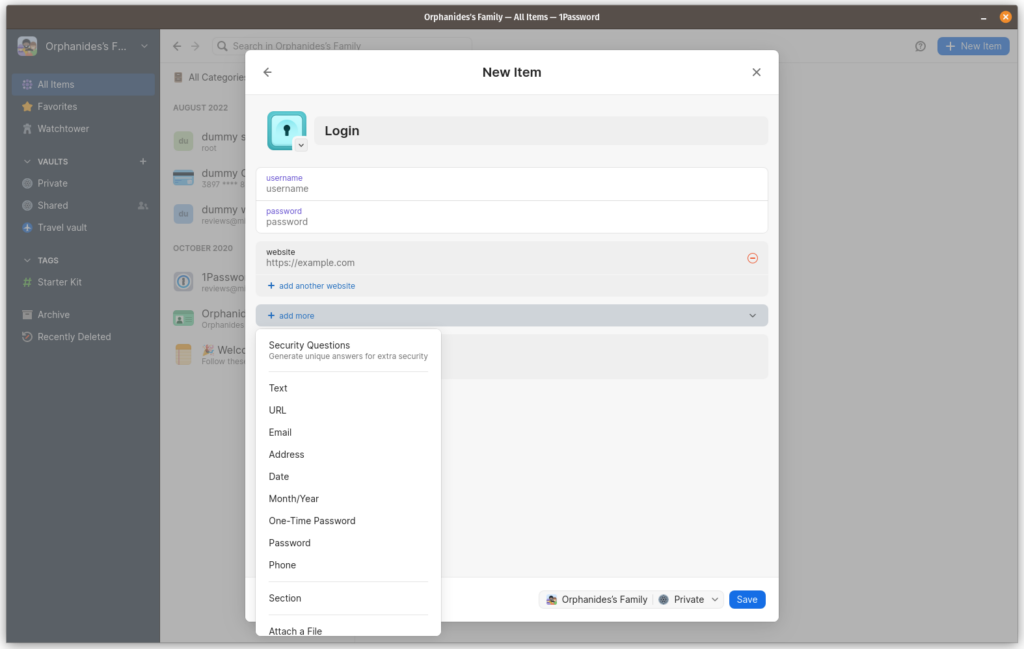Click the Archive box icon

click(x=27, y=315)
